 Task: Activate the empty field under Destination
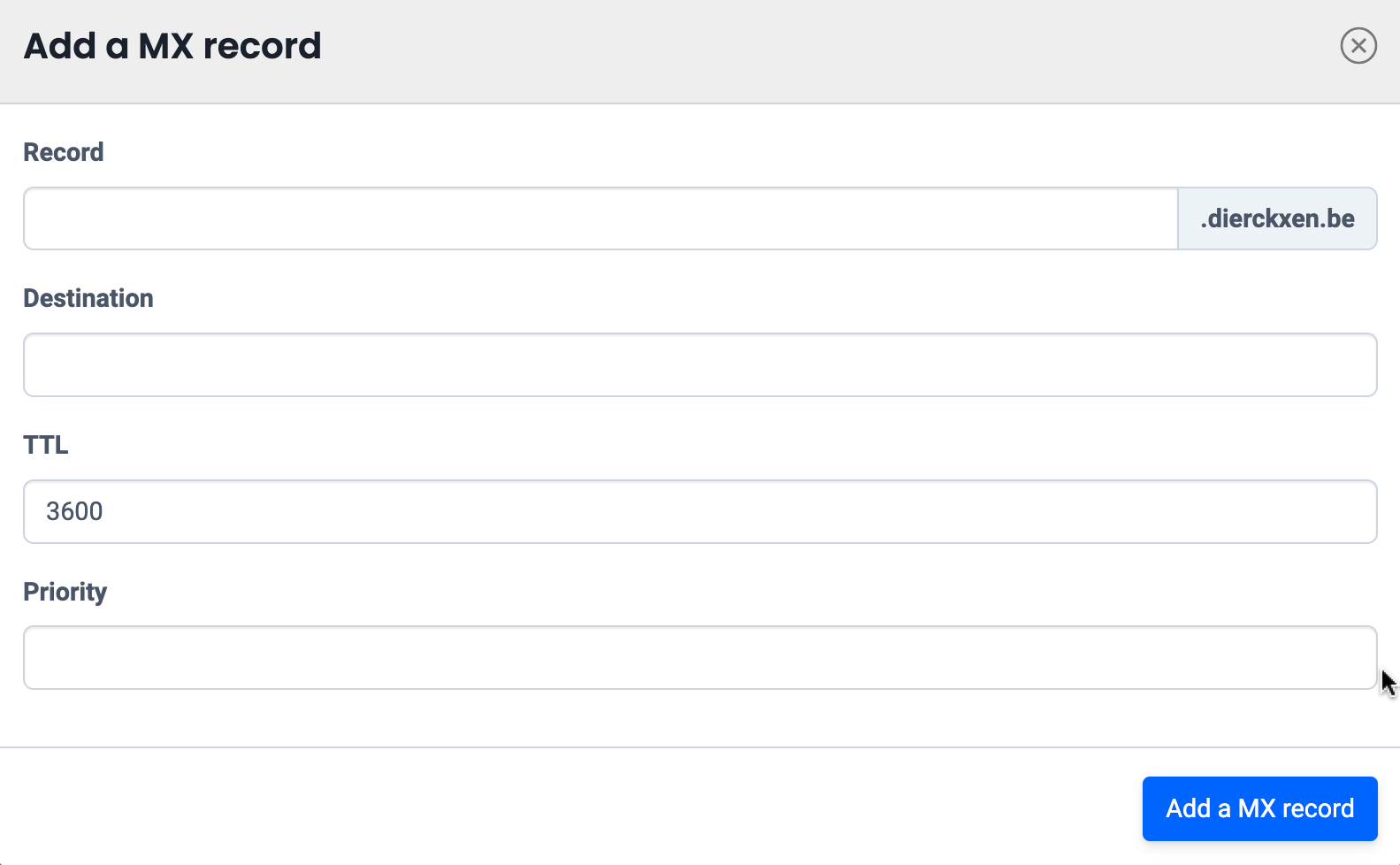(x=700, y=364)
